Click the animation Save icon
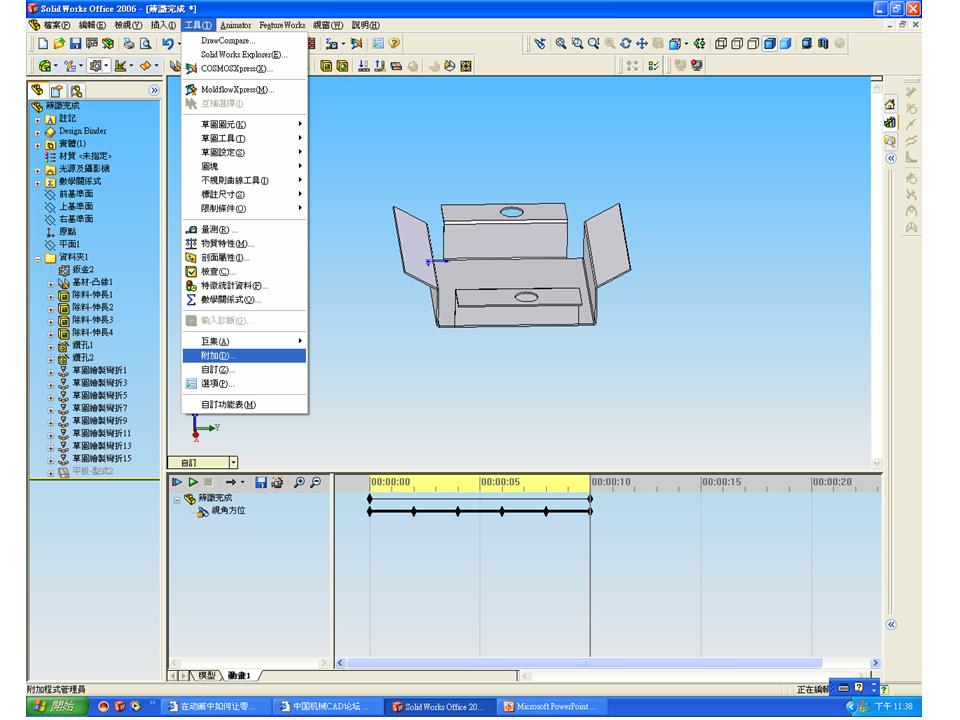 (261, 482)
